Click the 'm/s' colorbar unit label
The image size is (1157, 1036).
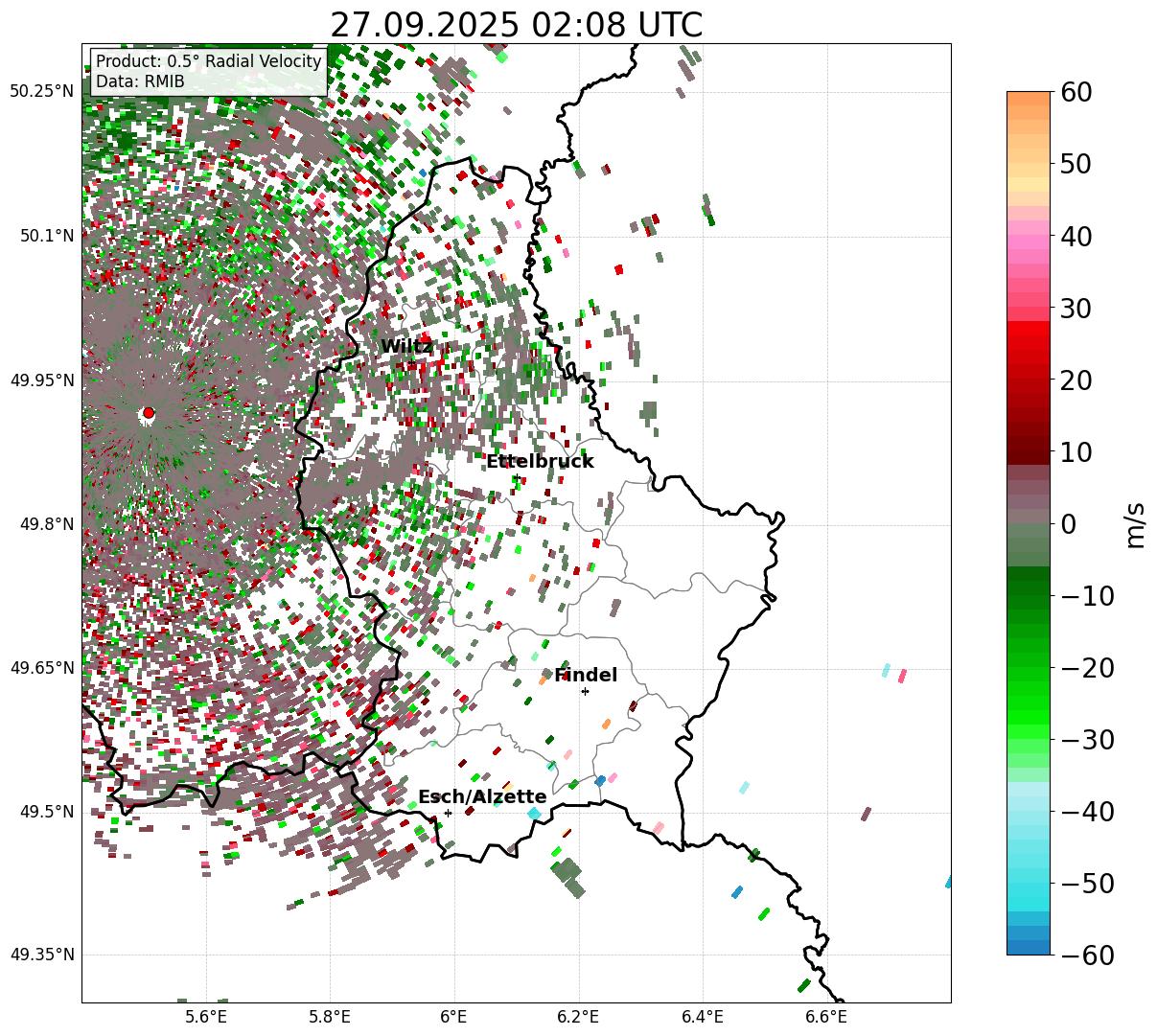click(1136, 523)
